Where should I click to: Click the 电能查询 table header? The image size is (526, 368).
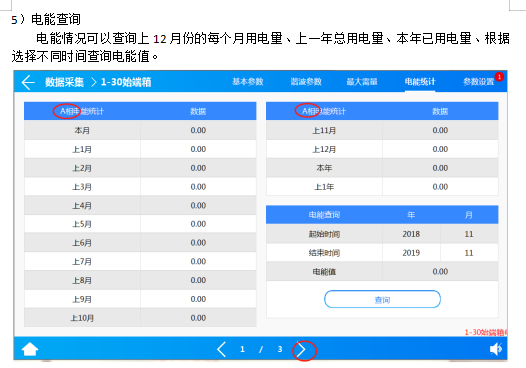pyautogui.click(x=324, y=215)
